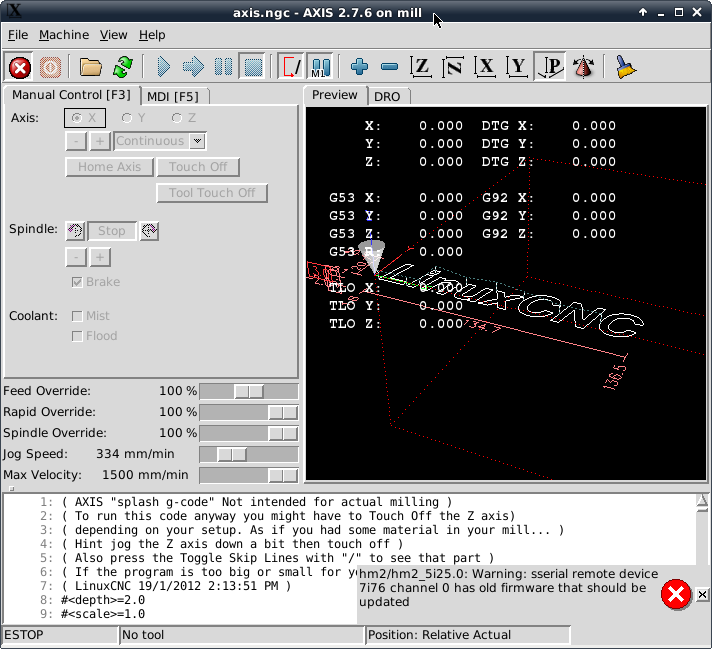Zoom out with minus icon
Viewport: 712px width, 649px height.
click(390, 67)
